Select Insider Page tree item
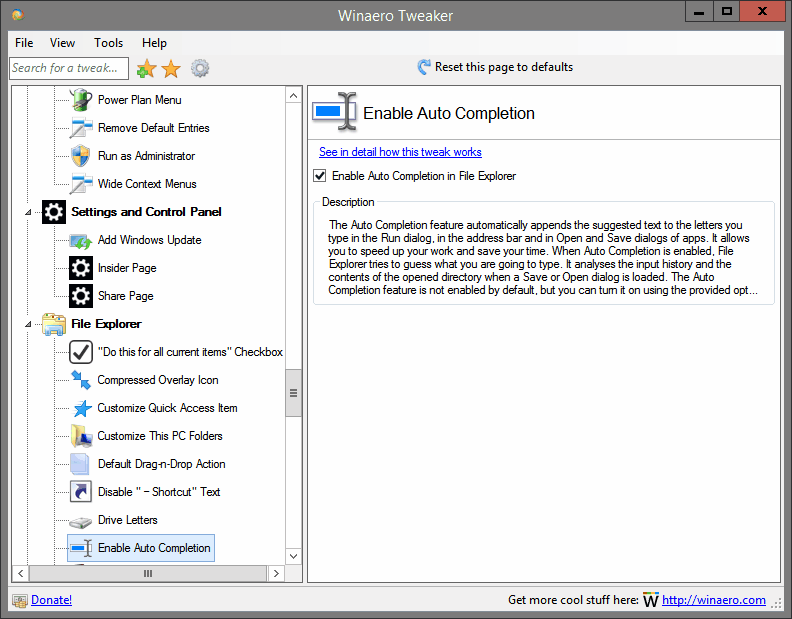 tap(127, 268)
